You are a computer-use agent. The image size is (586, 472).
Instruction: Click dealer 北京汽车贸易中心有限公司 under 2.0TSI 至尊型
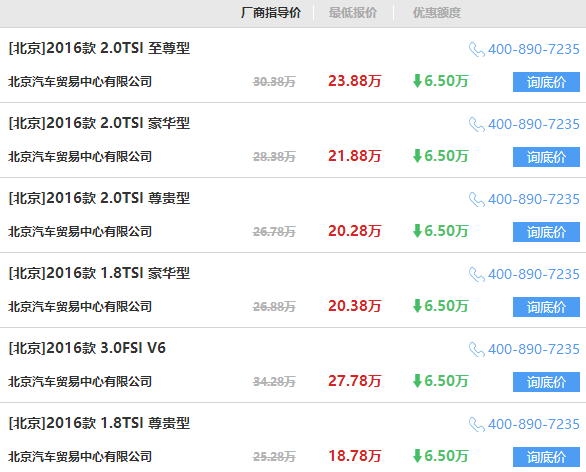[x=80, y=81]
